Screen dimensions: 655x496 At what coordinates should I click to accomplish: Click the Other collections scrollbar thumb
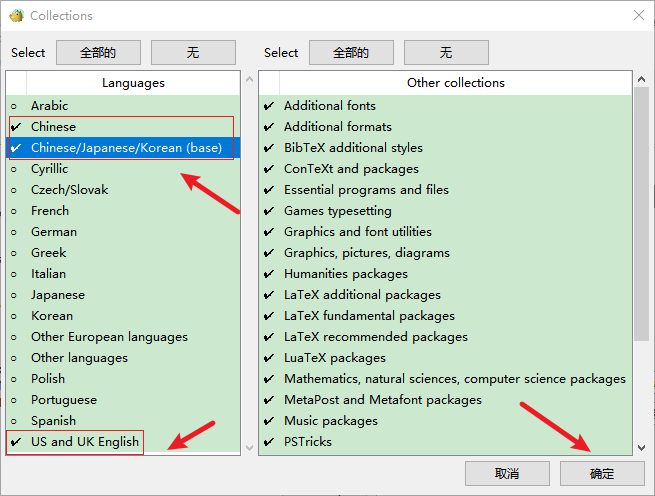click(x=642, y=214)
